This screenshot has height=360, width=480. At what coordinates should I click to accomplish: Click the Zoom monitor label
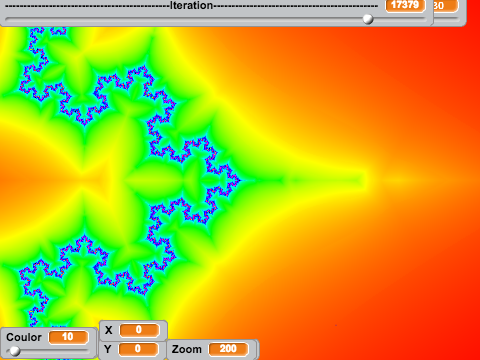(x=187, y=349)
